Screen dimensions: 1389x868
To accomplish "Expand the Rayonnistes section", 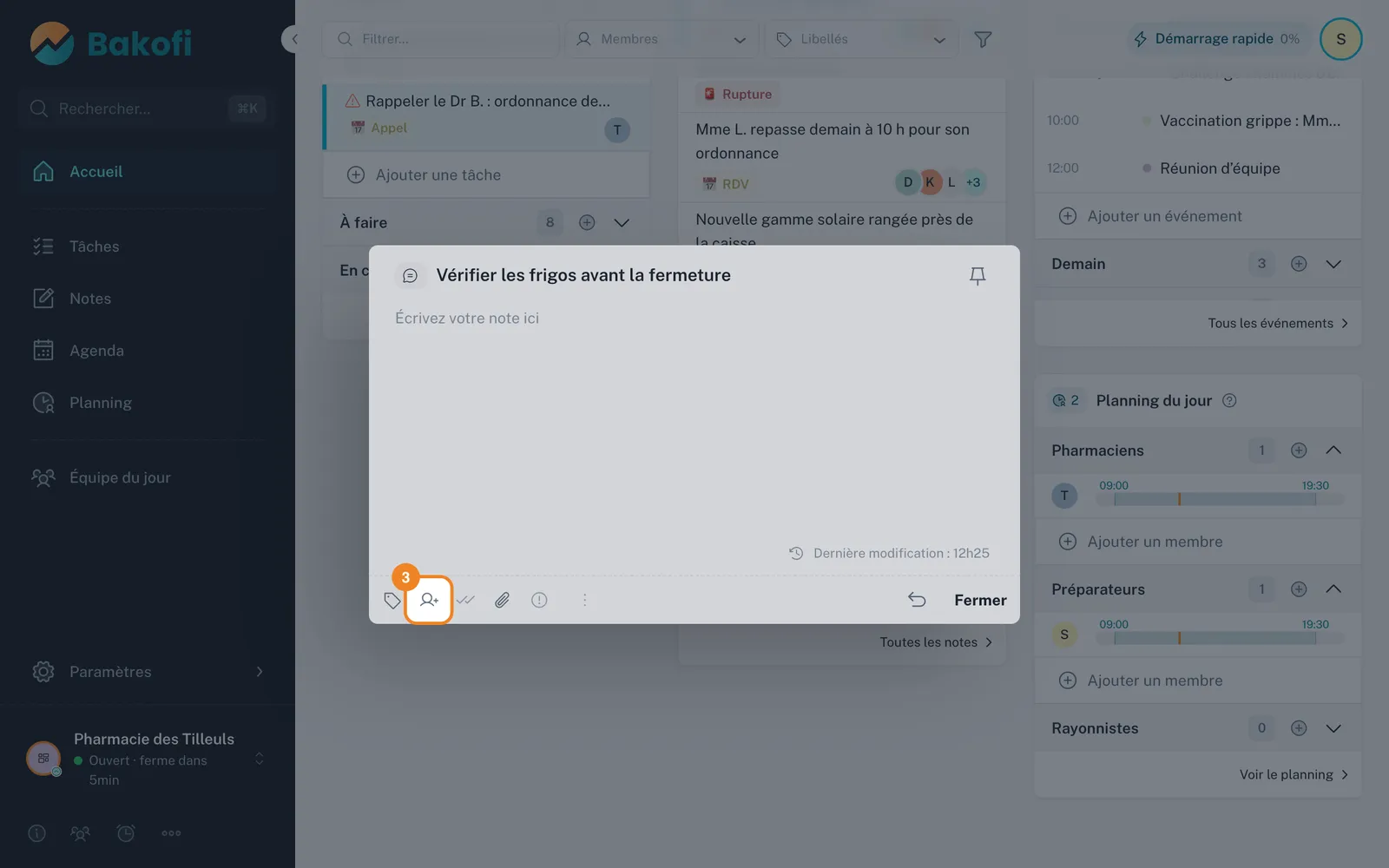I will [x=1333, y=728].
